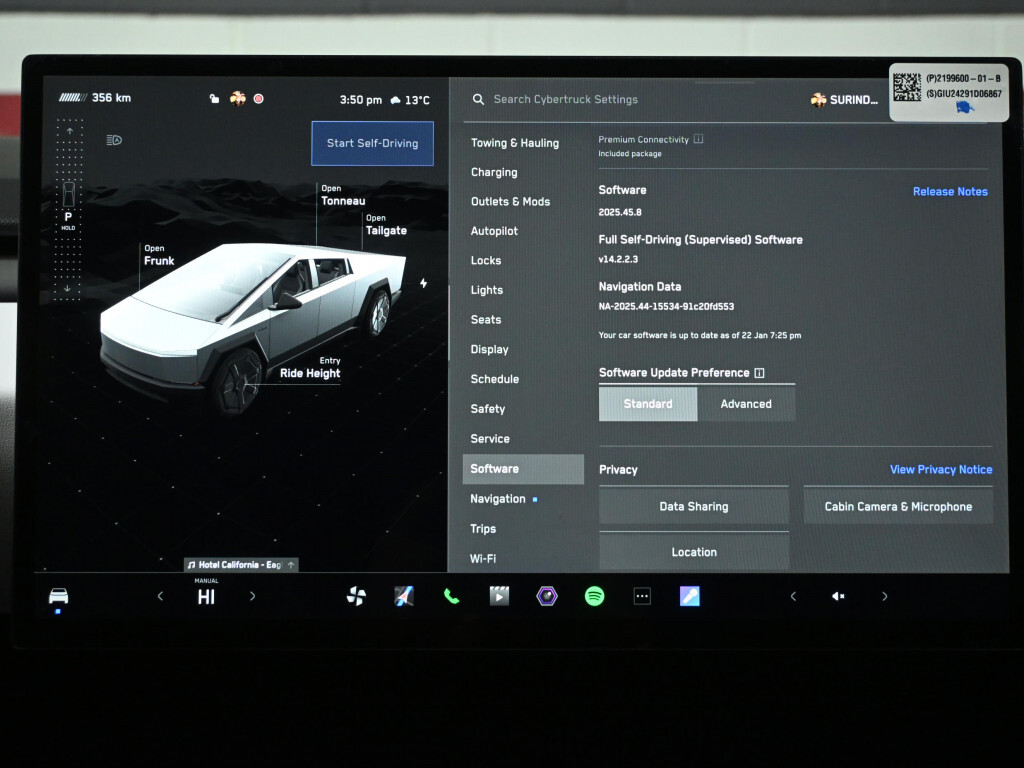
Task: Open the Release Notes link
Action: tap(949, 192)
